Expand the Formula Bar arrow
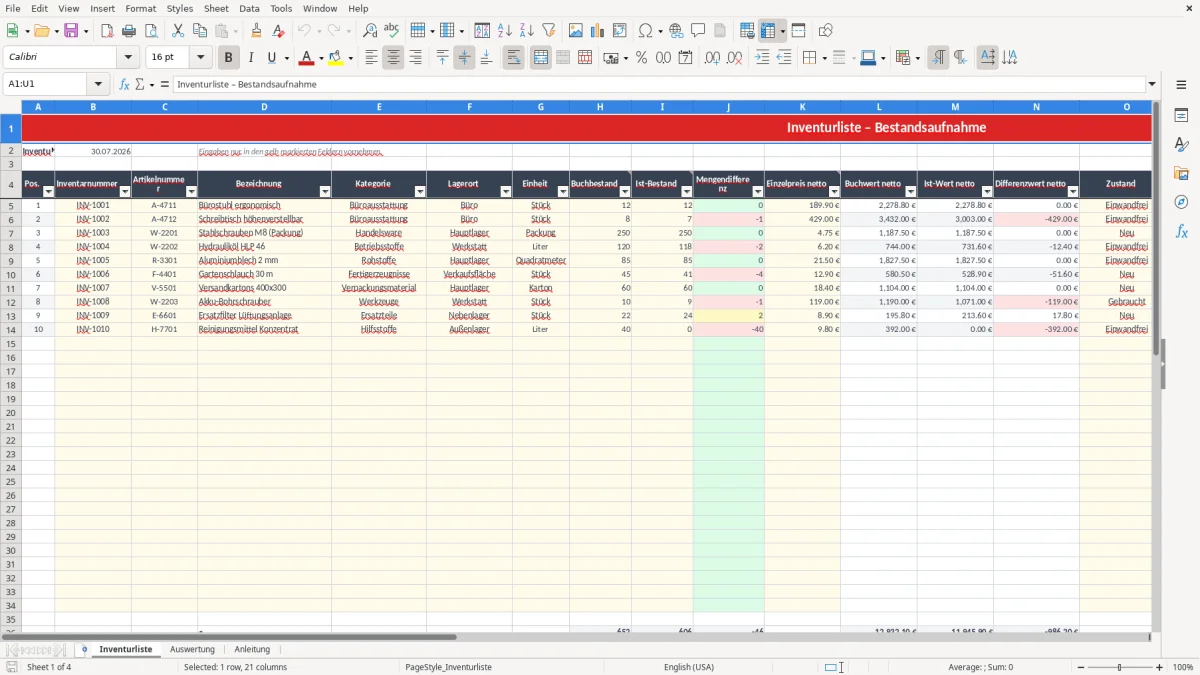This screenshot has height=675, width=1200. [x=1152, y=85]
